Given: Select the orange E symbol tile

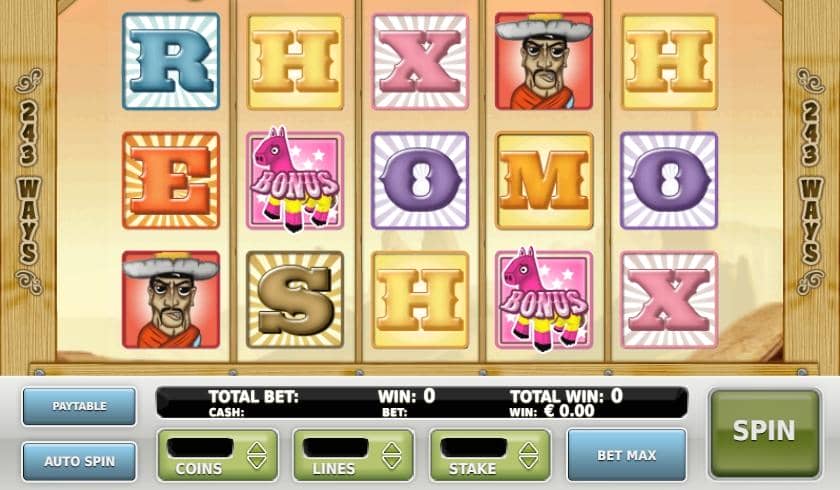Looking at the screenshot, I should click(171, 180).
